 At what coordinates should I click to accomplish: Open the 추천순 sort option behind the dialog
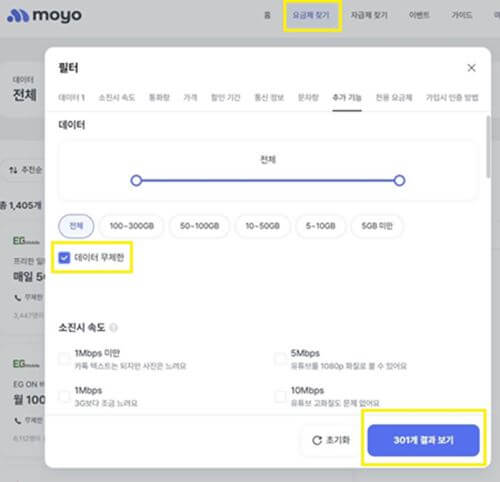pyautogui.click(x=25, y=170)
